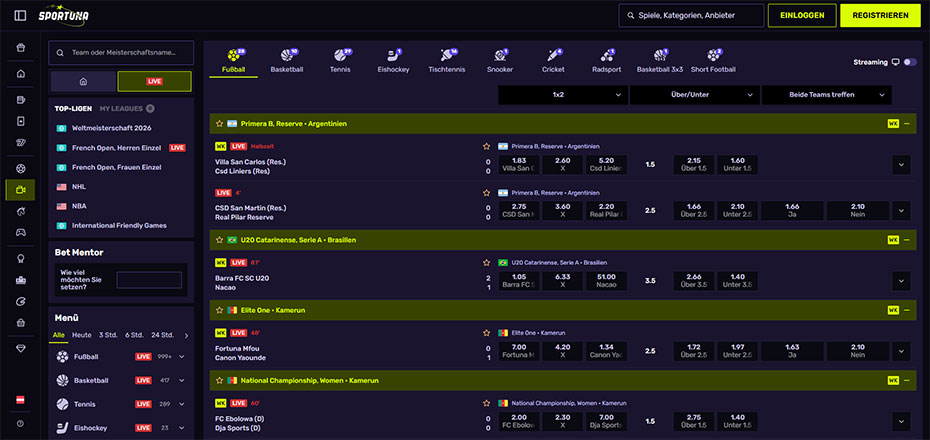Bet 1.83 on Villa San Carlos win
930x440 pixels.
click(x=519, y=165)
